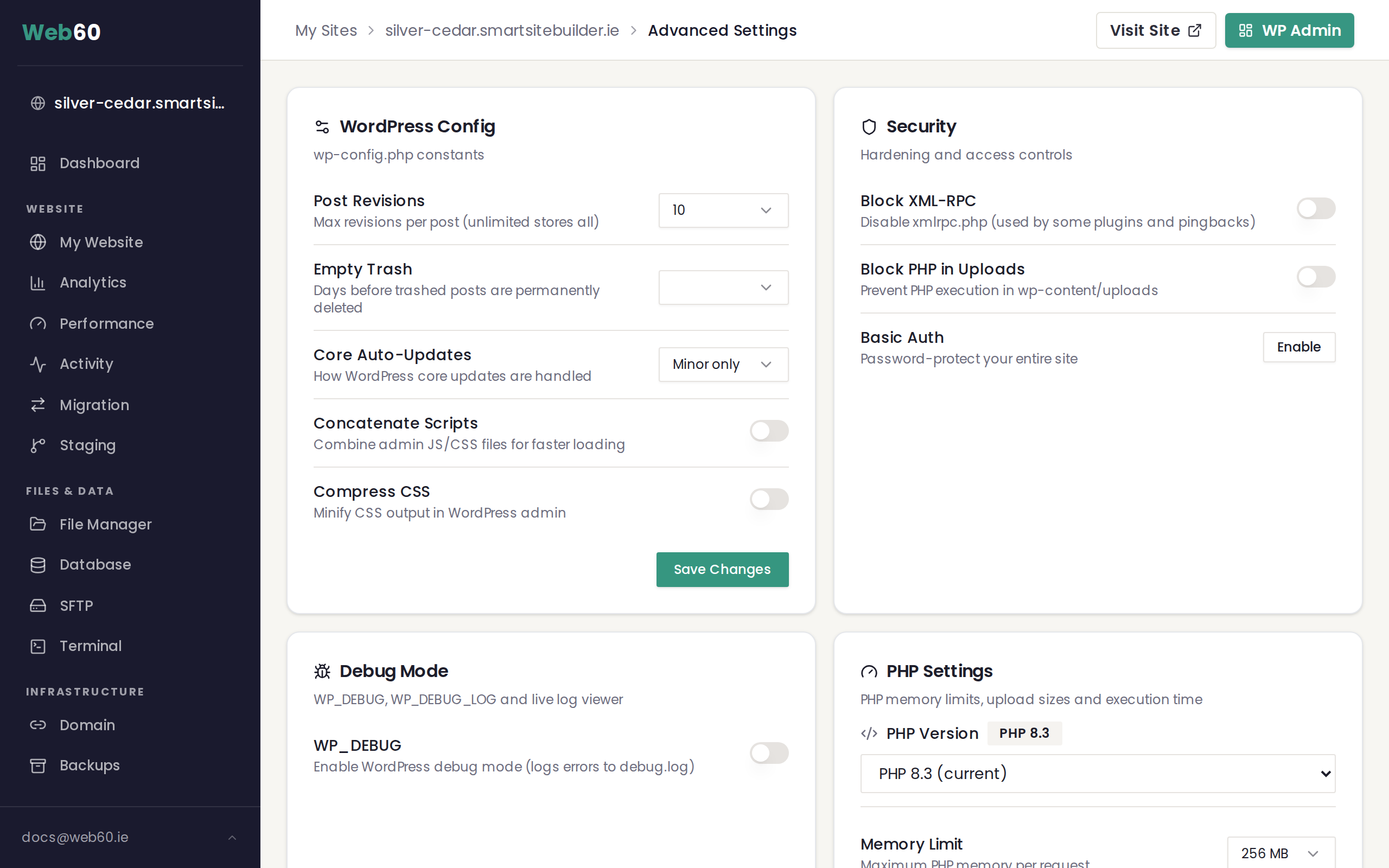View Analytics via the sidebar icon

coord(38,283)
